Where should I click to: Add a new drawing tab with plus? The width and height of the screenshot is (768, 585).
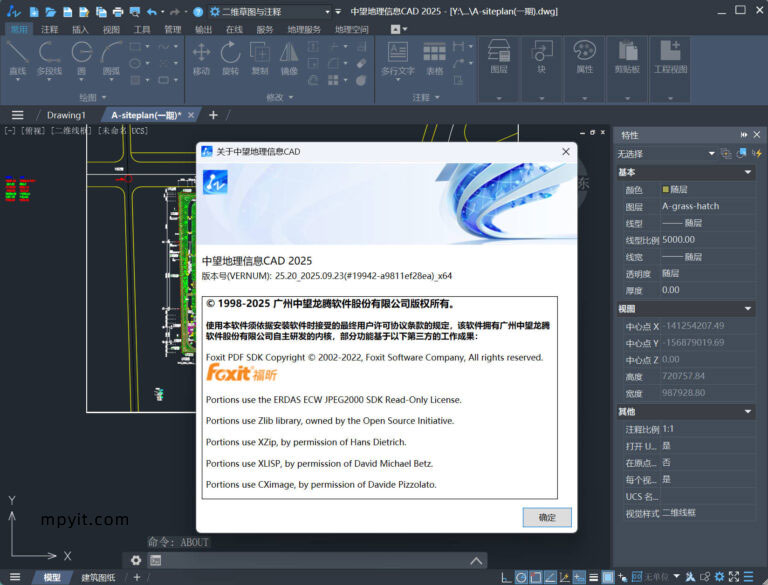[213, 115]
